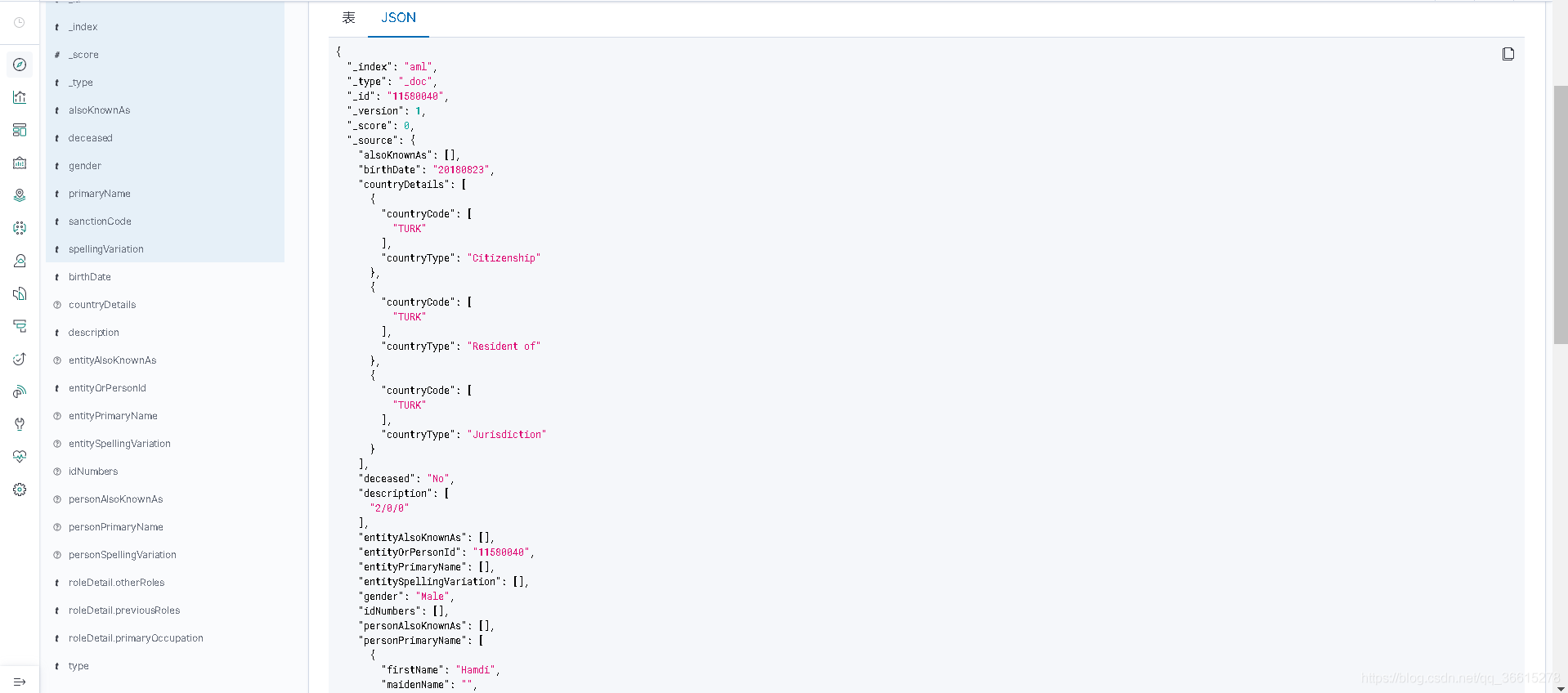
Task: Click "Jurisdiction" value in JSON
Action: click(x=507, y=435)
